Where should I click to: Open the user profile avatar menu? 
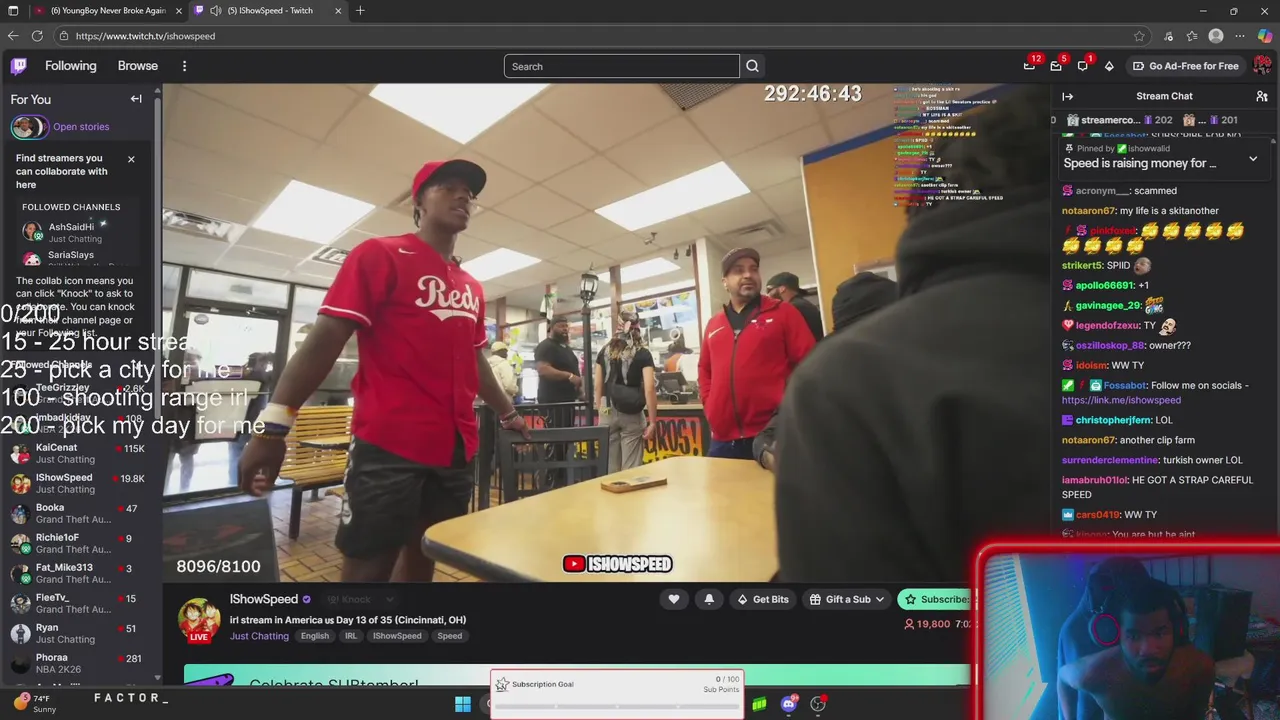(1262, 66)
